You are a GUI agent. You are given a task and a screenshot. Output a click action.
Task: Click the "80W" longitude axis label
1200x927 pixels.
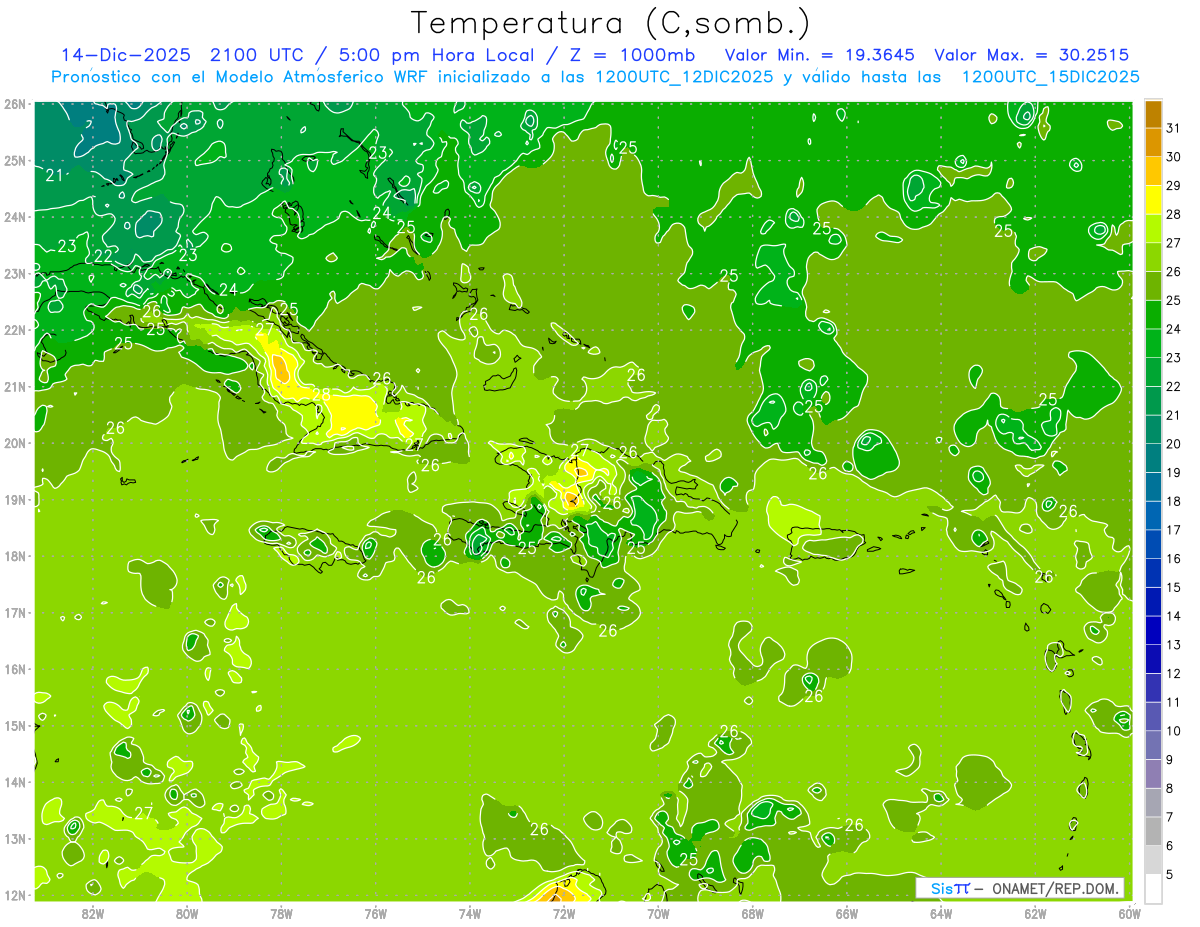click(187, 913)
